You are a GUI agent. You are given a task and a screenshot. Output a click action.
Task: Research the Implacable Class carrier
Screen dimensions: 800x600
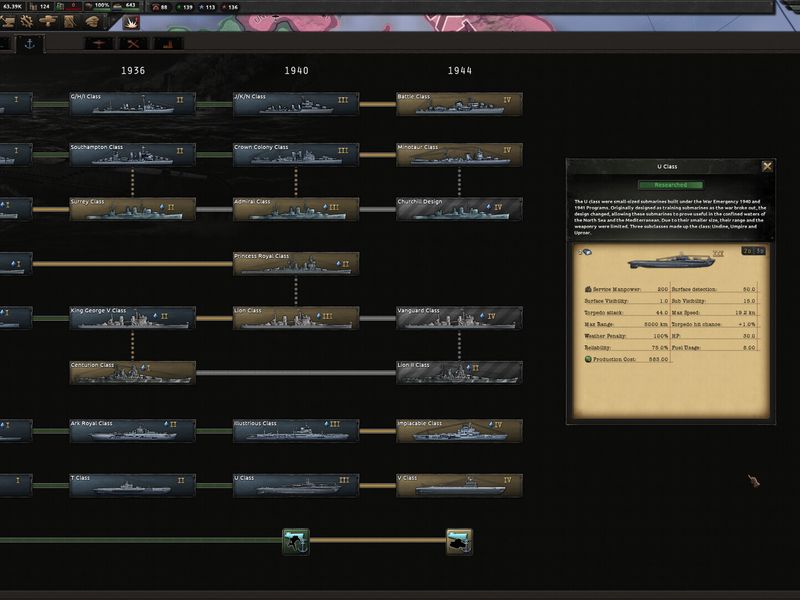click(459, 431)
